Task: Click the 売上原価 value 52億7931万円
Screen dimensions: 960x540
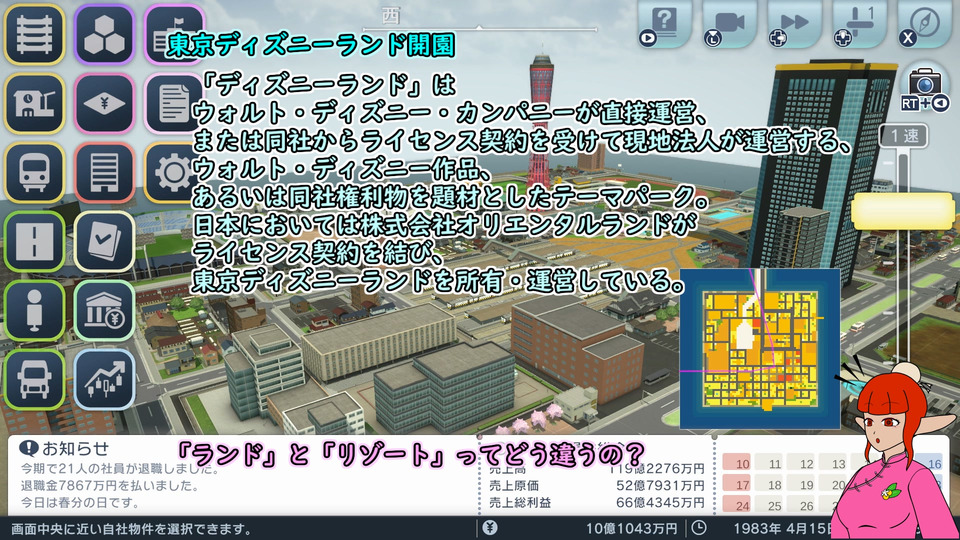Action: [661, 486]
